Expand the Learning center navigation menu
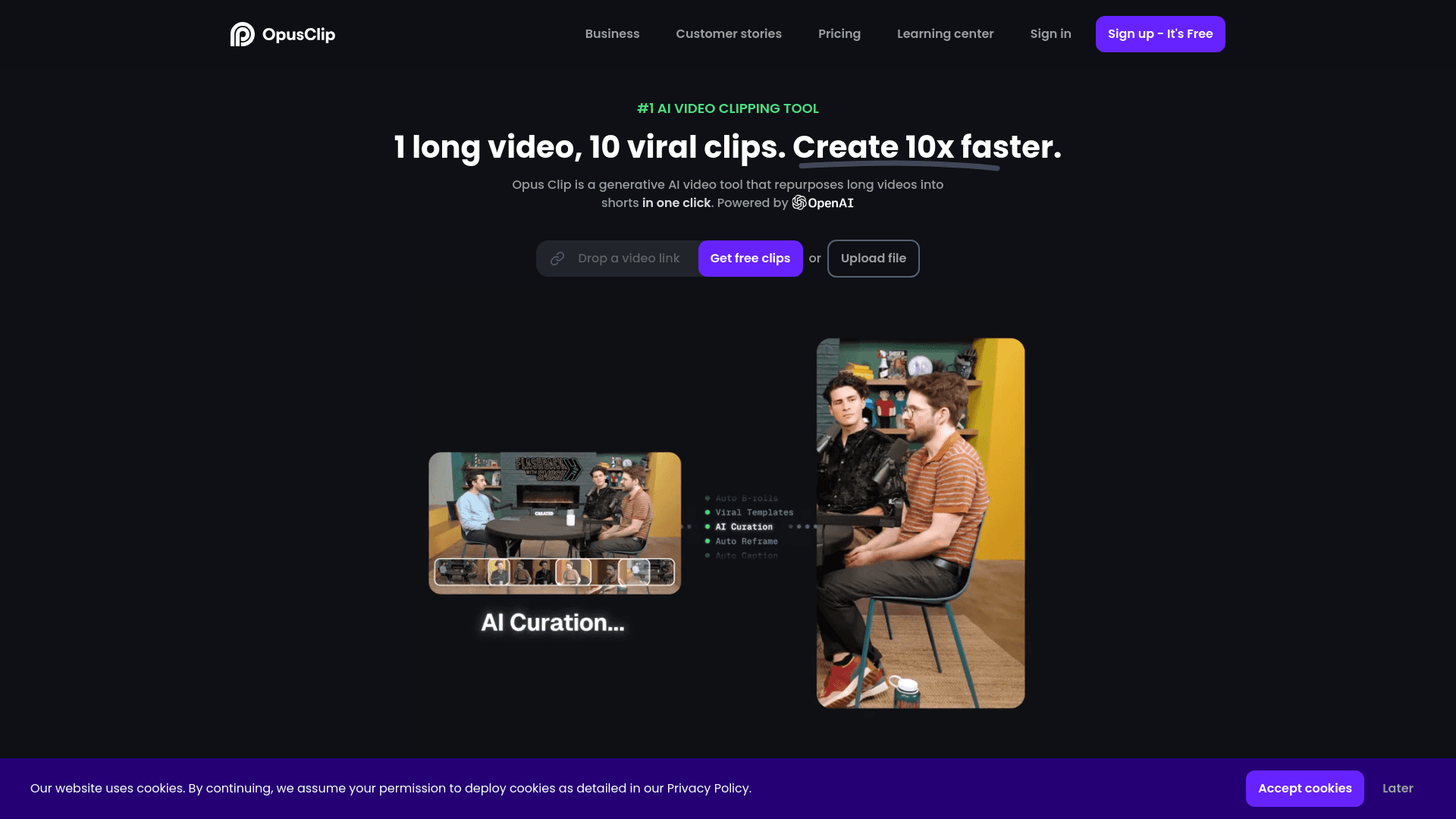 click(945, 33)
